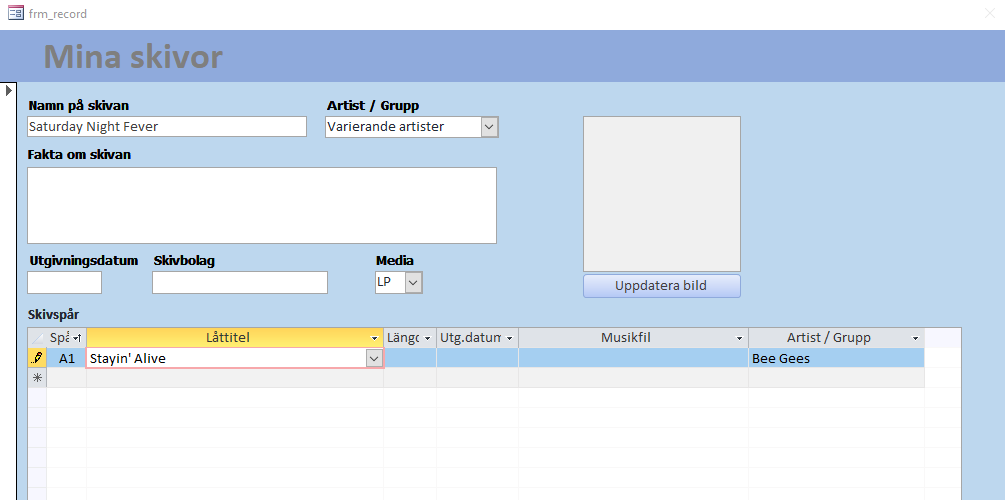
Task: Click the empty Längd cell of row A1
Action: pyautogui.click(x=410, y=358)
